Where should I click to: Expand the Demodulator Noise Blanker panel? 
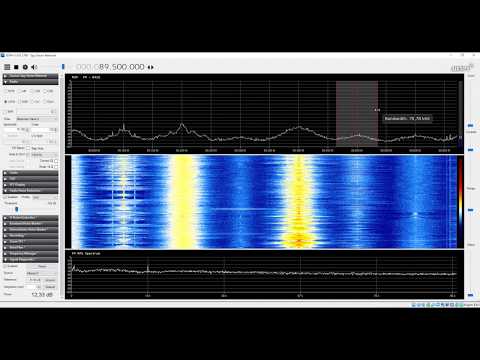click(x=30, y=230)
